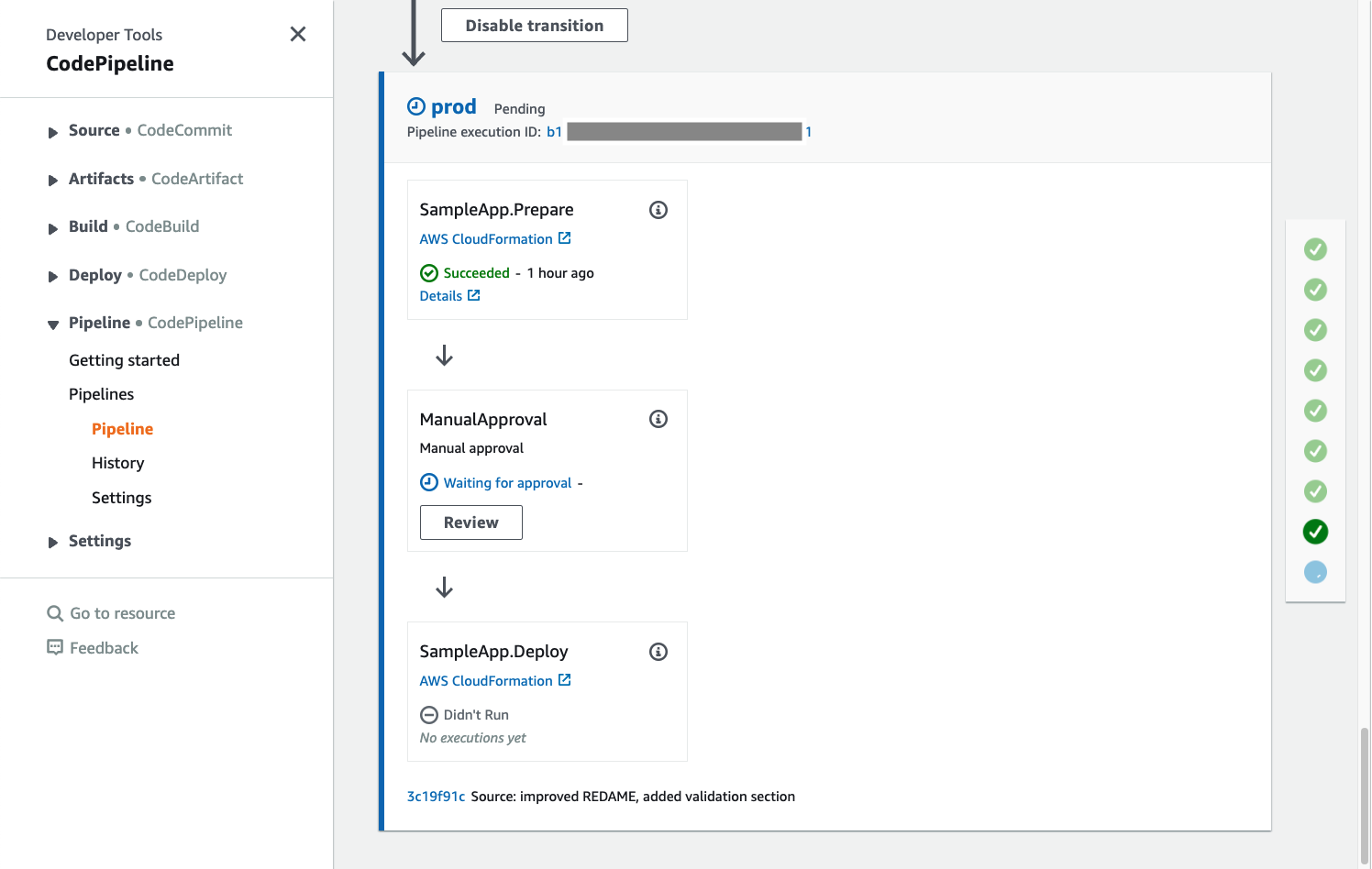Screen dimensions: 1372x869
Task: Jump to first stage in progress tracker
Action: (x=1316, y=249)
